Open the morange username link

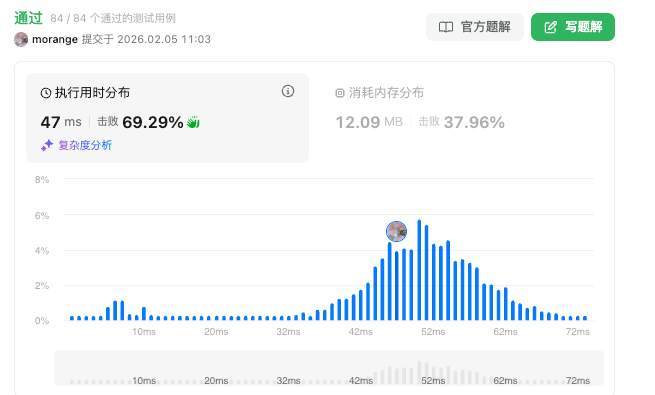coord(55,39)
